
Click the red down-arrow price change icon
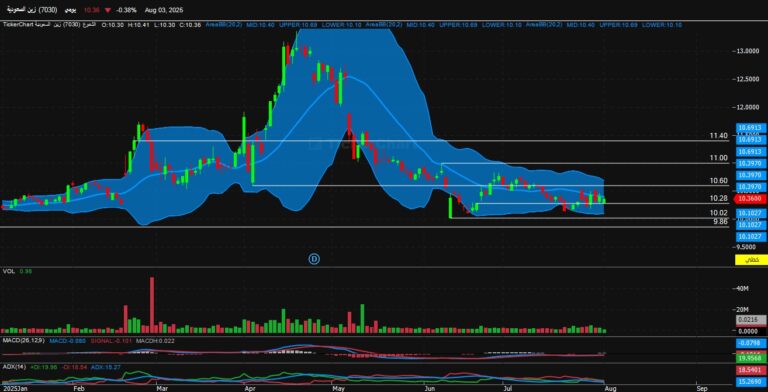click(x=107, y=10)
